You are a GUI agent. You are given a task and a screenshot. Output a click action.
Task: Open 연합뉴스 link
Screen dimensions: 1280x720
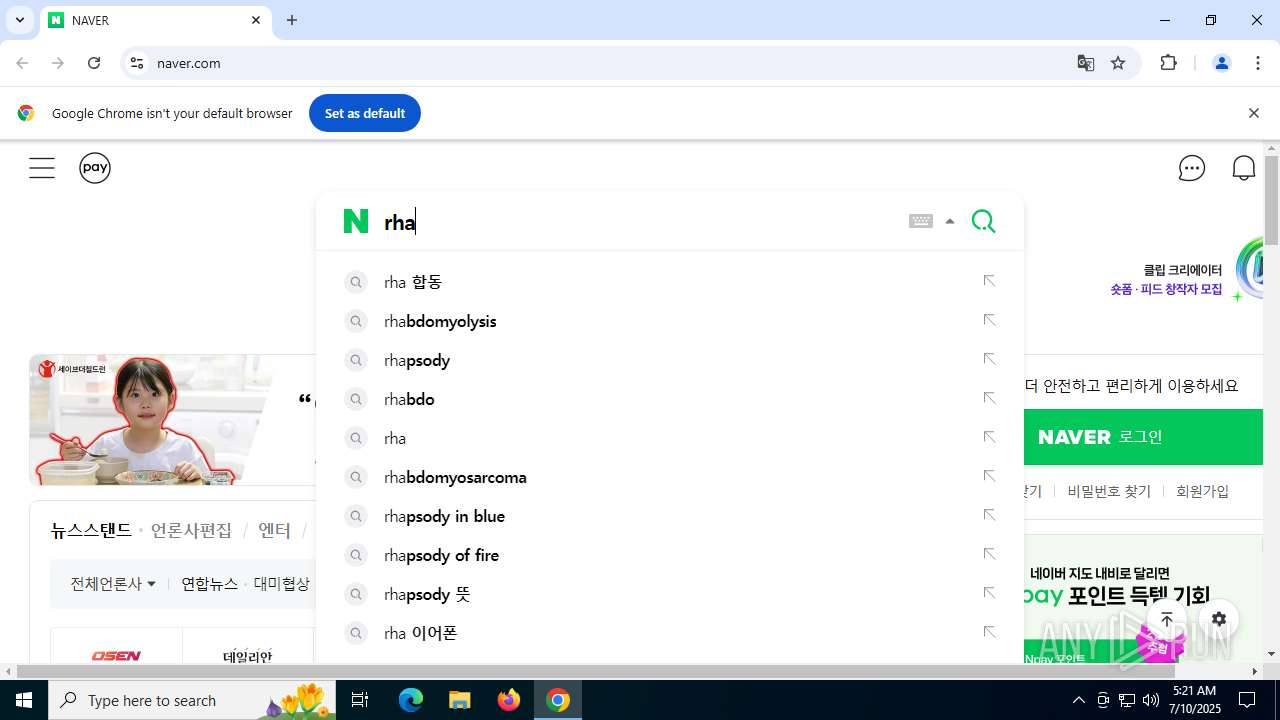(209, 583)
